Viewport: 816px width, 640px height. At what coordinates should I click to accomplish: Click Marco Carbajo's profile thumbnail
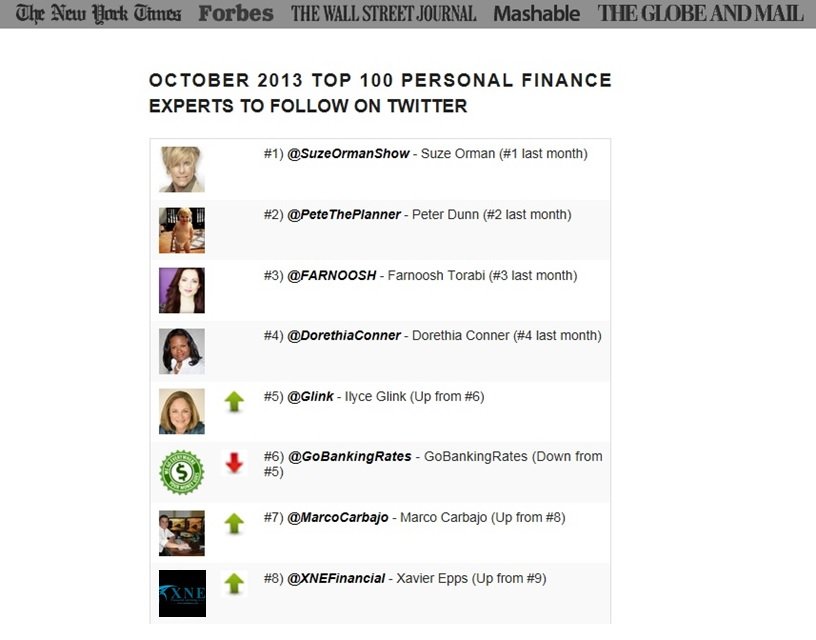coord(182,533)
